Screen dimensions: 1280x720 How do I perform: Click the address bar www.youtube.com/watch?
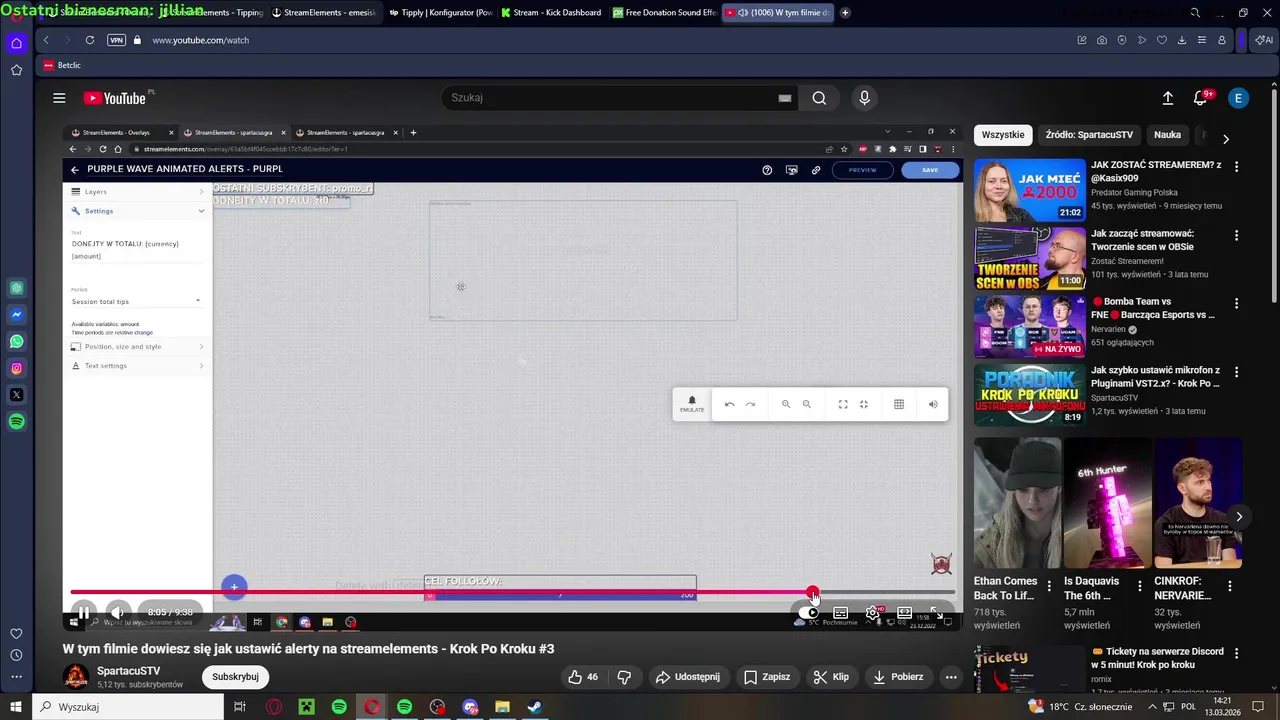point(200,40)
